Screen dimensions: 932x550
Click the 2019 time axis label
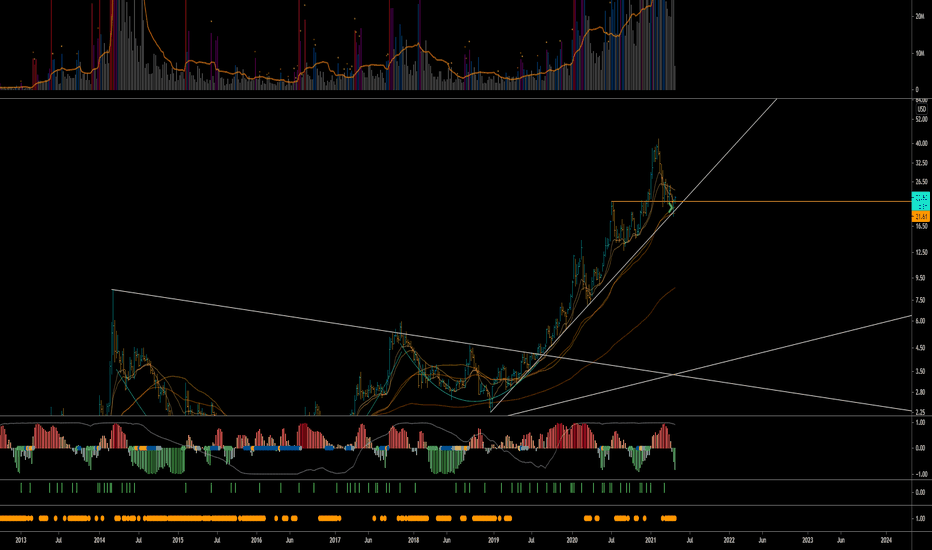point(493,540)
